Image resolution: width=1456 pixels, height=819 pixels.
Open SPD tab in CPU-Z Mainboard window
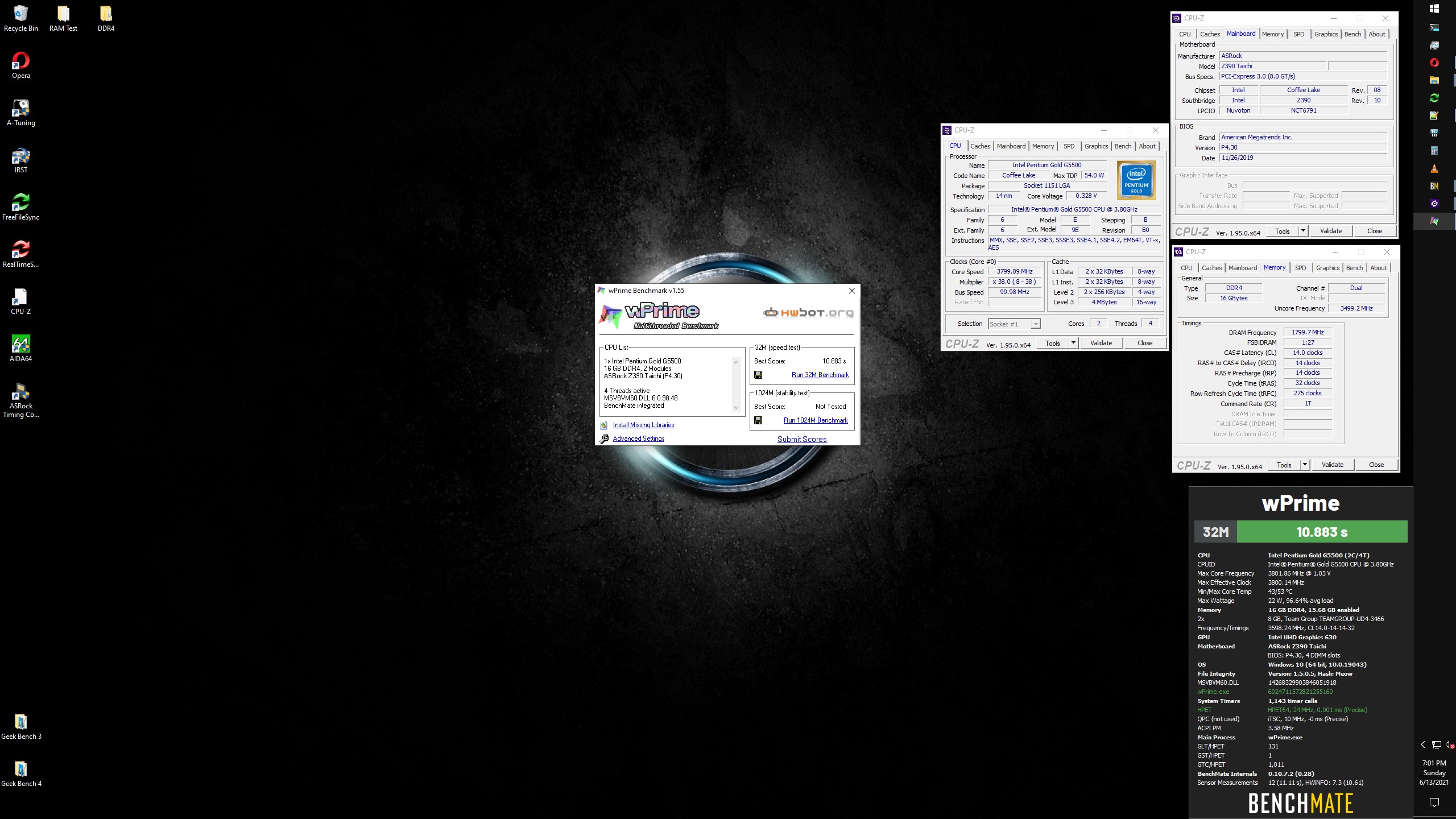tap(1298, 34)
